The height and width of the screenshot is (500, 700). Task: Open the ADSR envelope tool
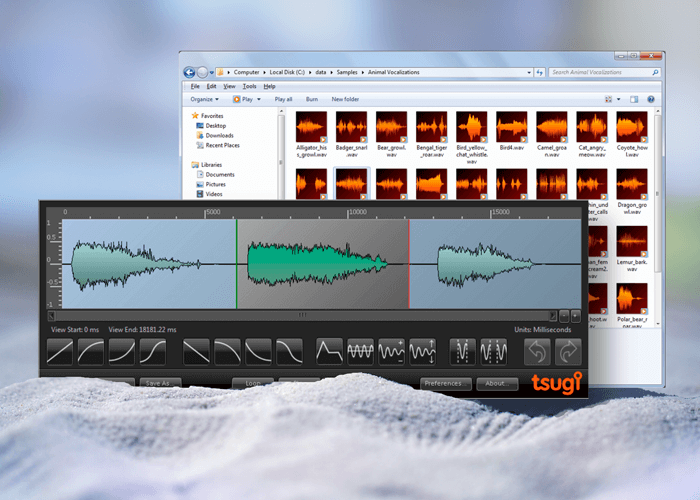pyautogui.click(x=329, y=352)
